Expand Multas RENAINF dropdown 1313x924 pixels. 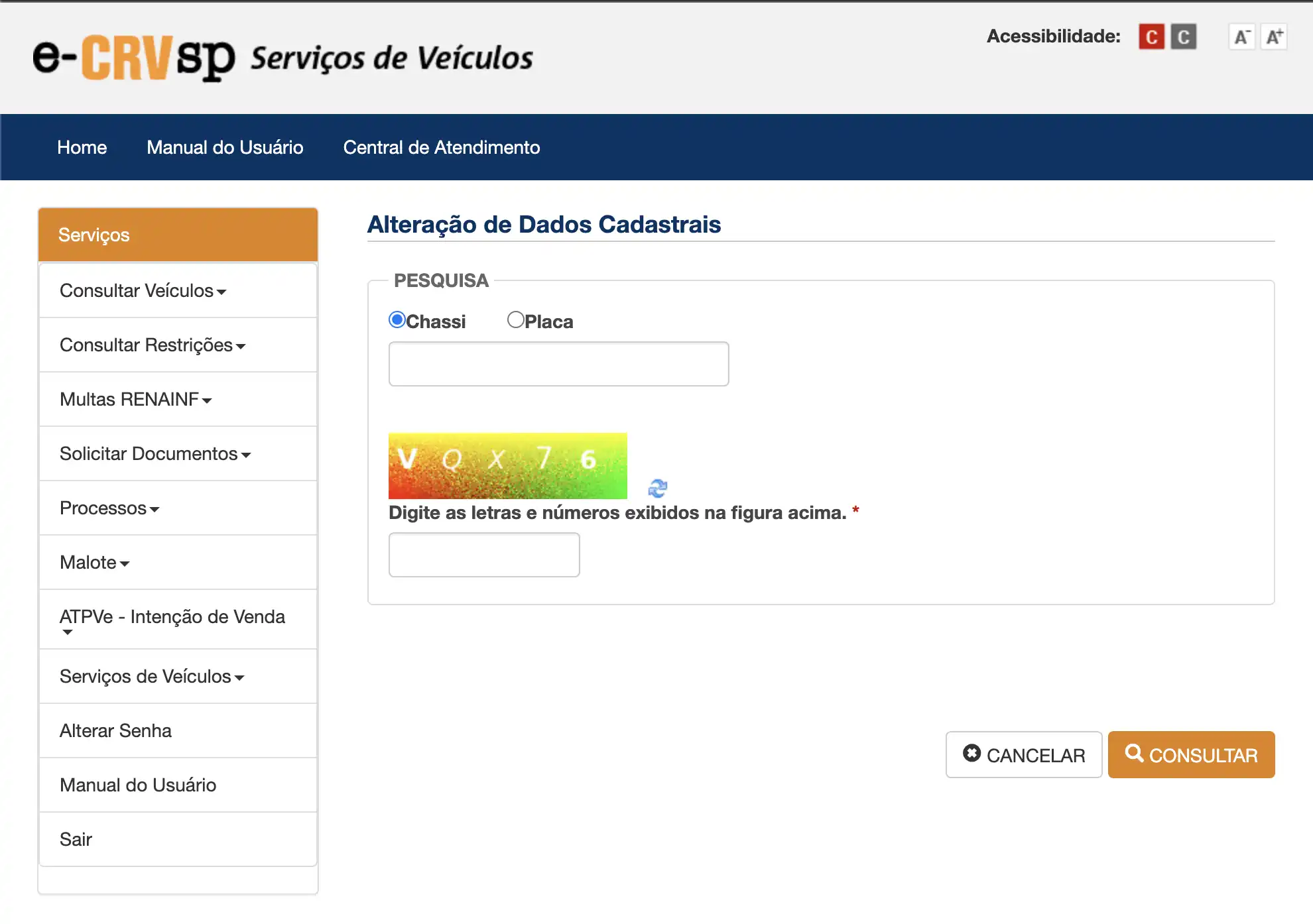135,400
